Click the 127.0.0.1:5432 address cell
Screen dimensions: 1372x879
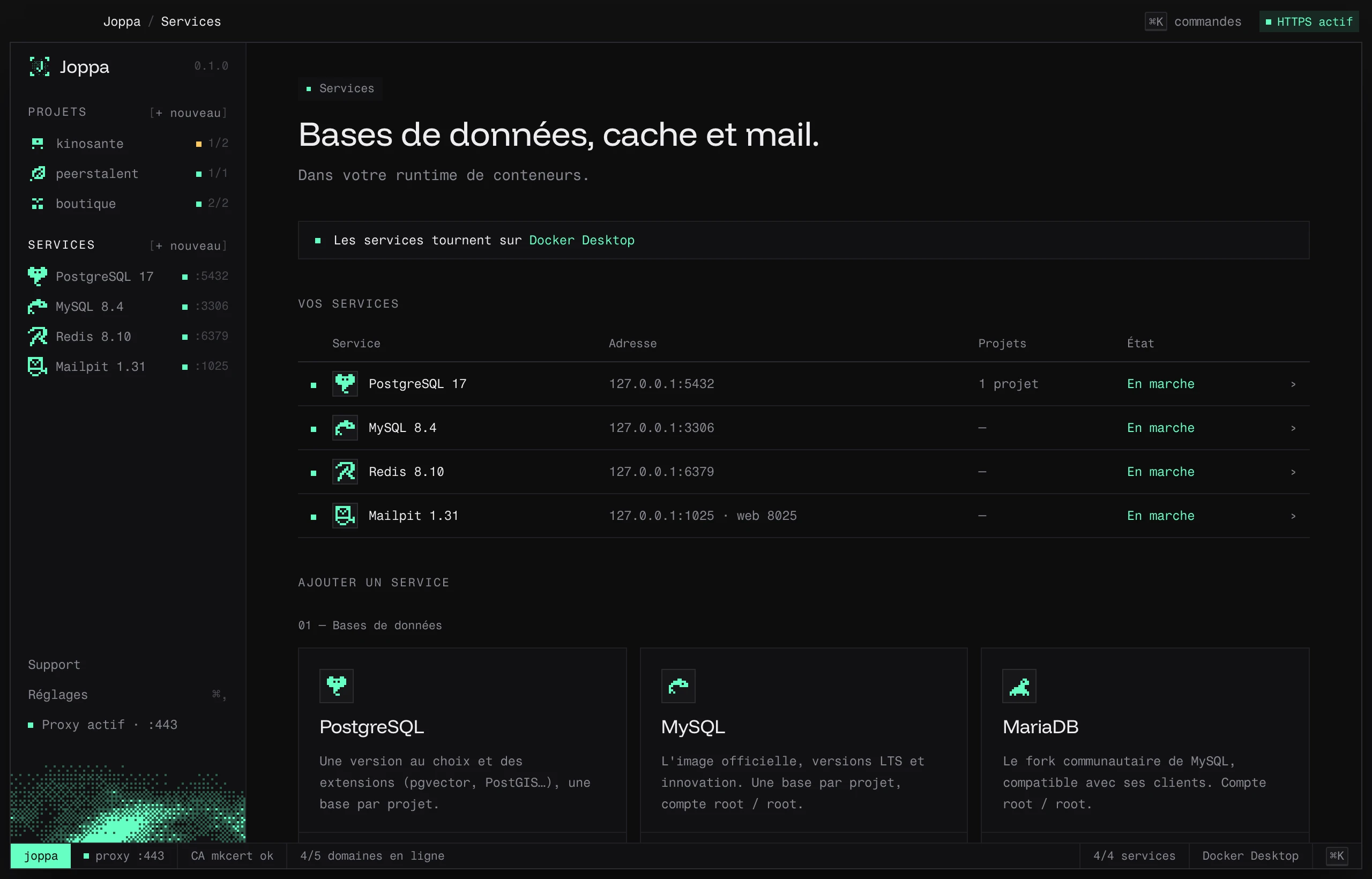click(661, 384)
